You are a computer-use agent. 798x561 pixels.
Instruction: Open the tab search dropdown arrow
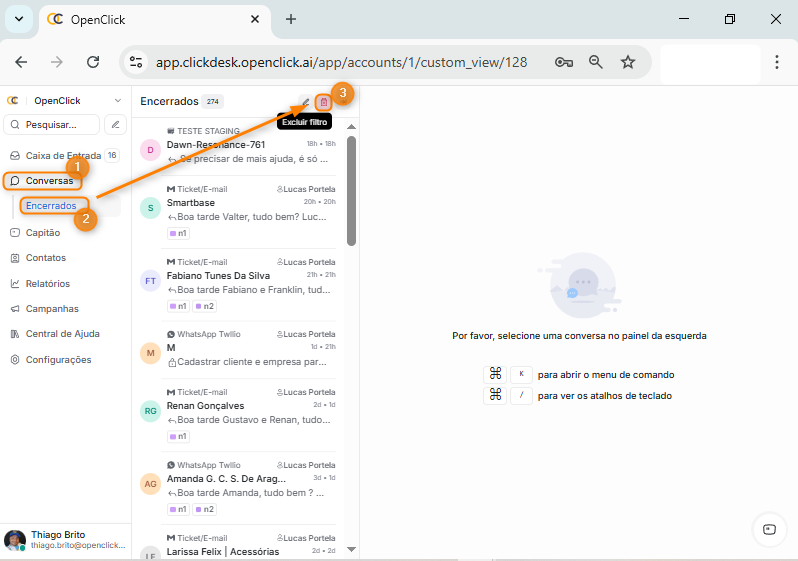(19, 19)
